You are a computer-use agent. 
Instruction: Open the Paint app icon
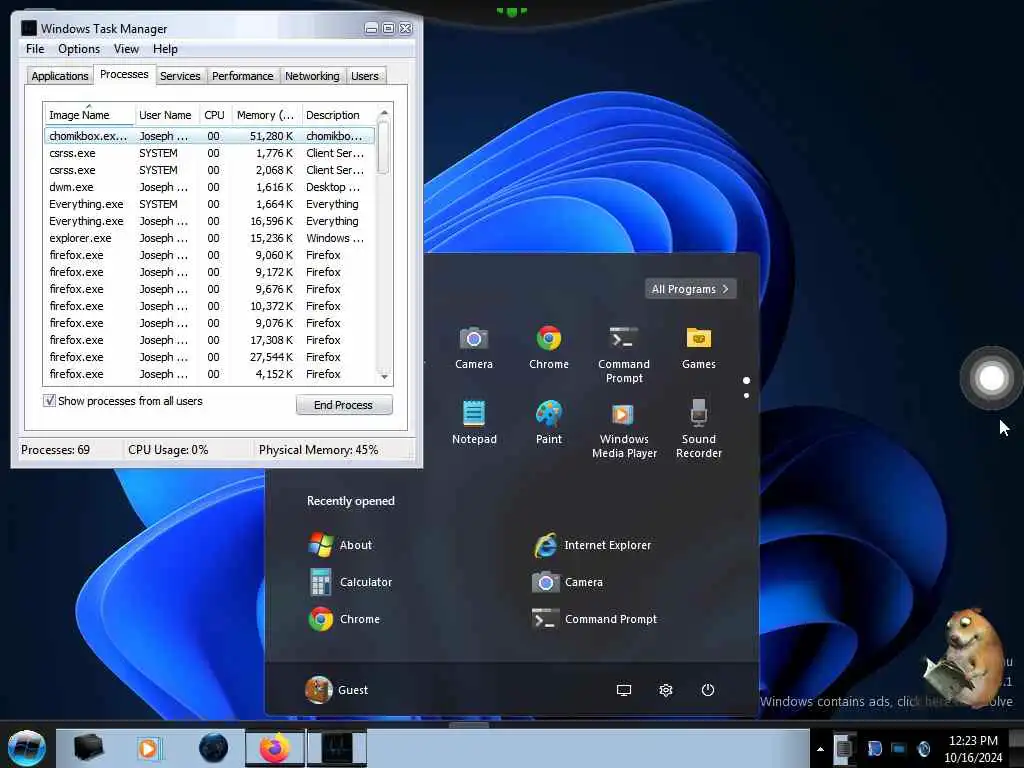(x=549, y=423)
